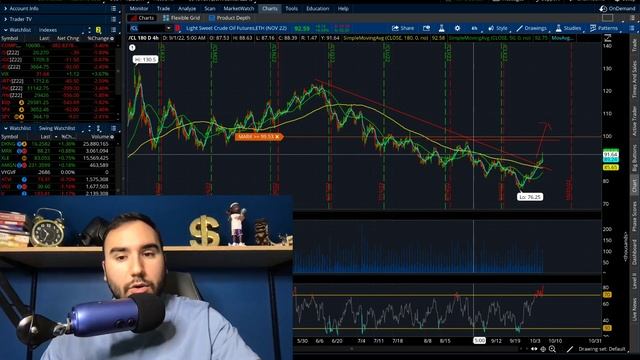Click the red symbol link indicator
This screenshot has height=360, width=640.
click(178, 28)
